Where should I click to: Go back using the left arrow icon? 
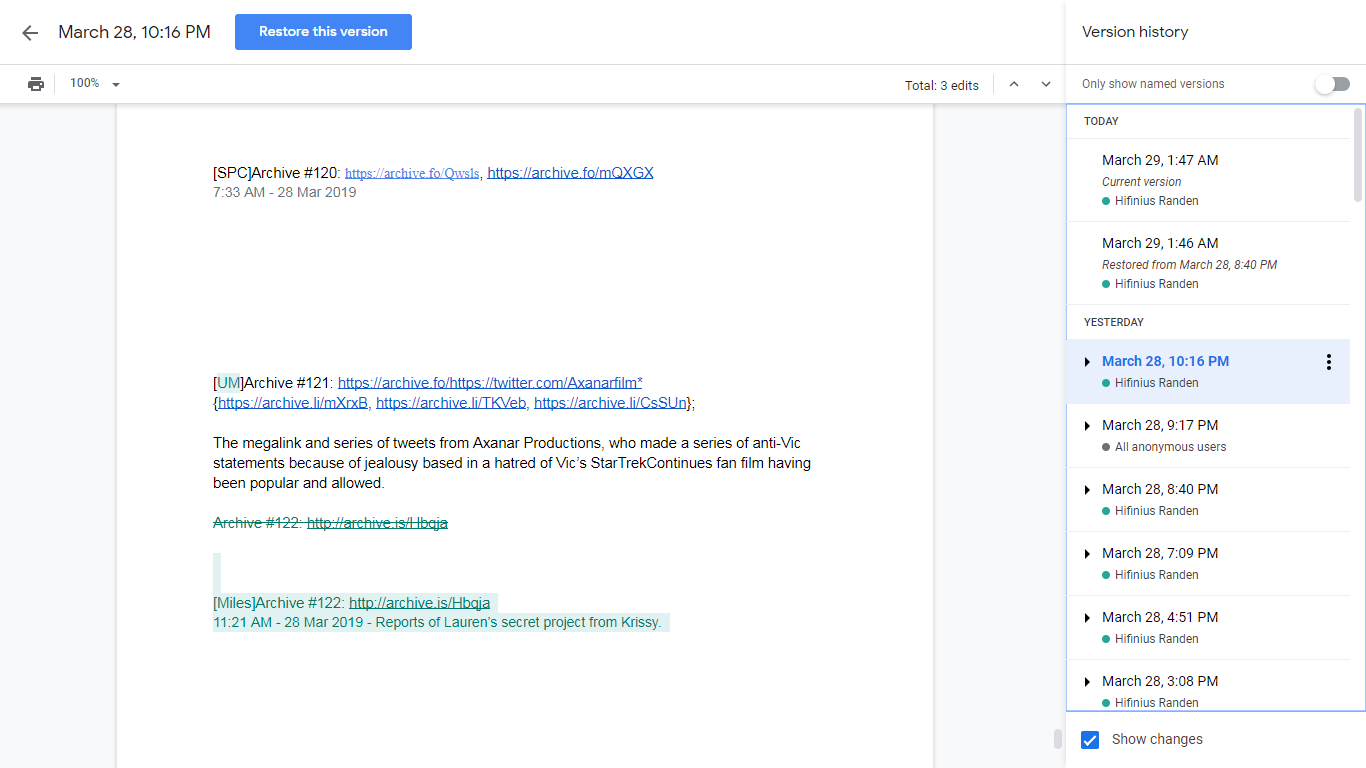click(30, 33)
